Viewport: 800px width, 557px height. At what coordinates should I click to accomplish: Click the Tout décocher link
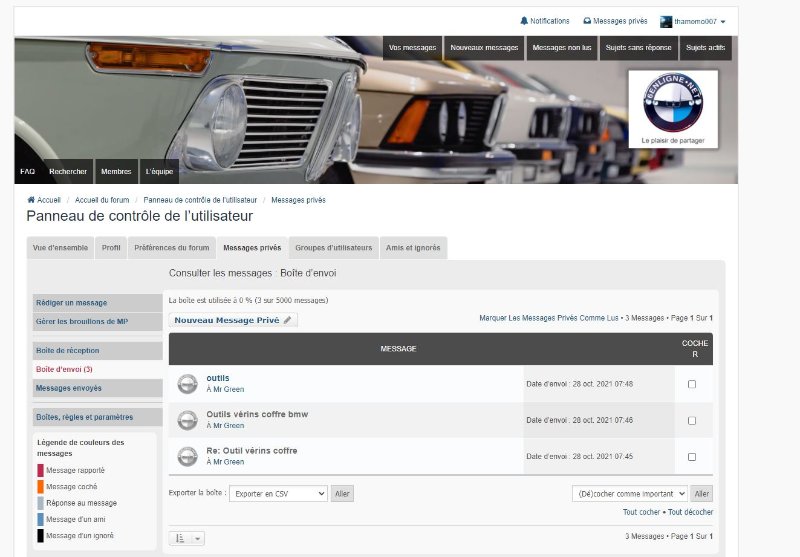pyautogui.click(x=690, y=512)
